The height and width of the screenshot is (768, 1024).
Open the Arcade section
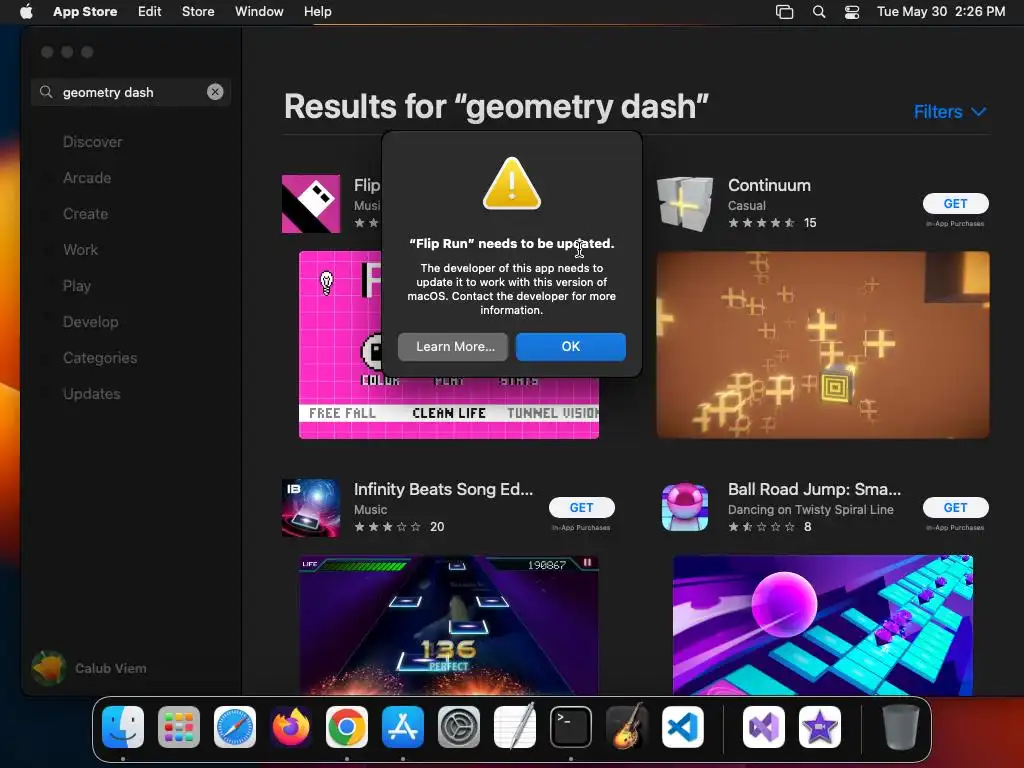[x=87, y=178]
